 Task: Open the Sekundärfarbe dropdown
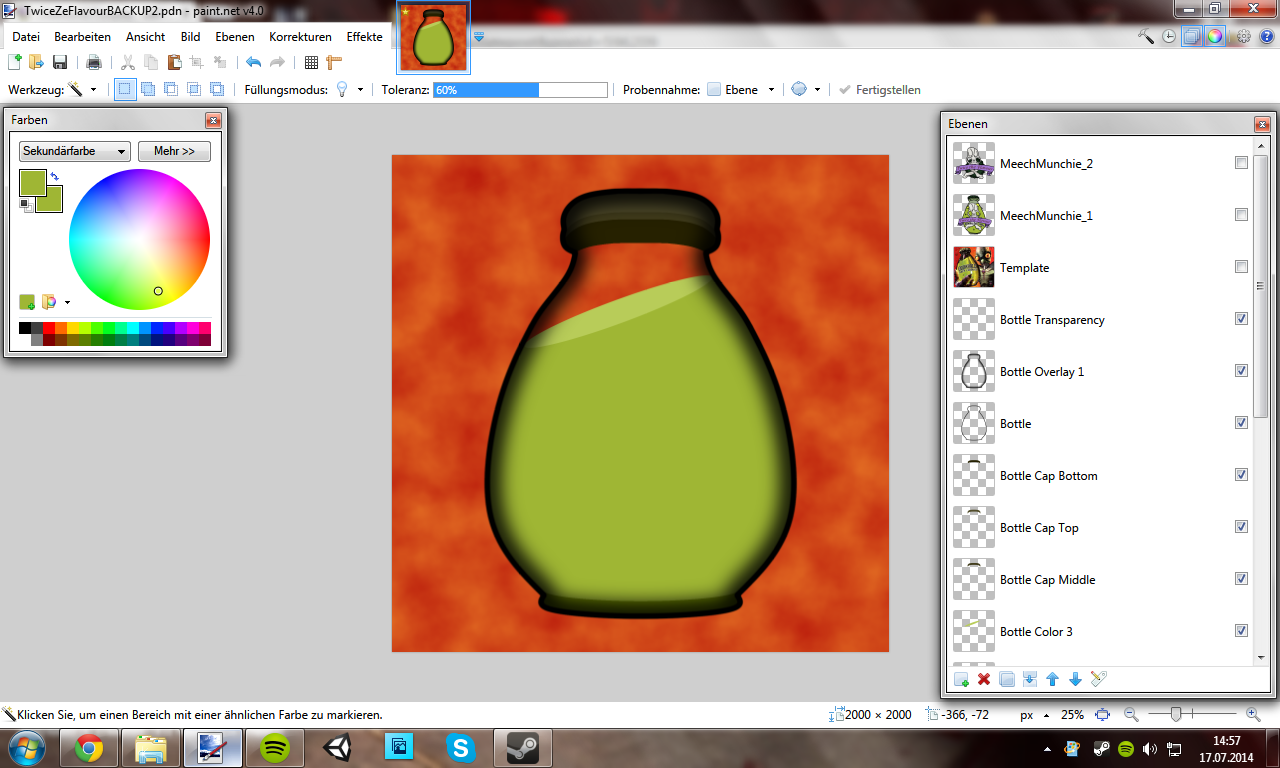coord(75,151)
